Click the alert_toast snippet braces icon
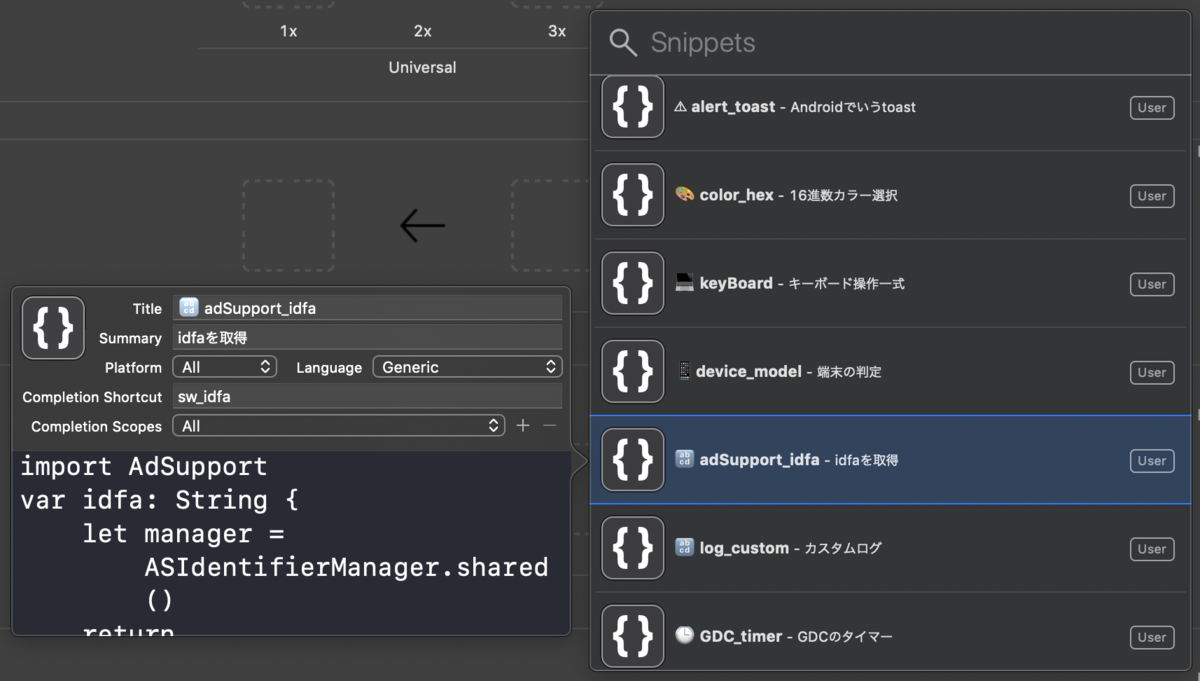 click(633, 107)
